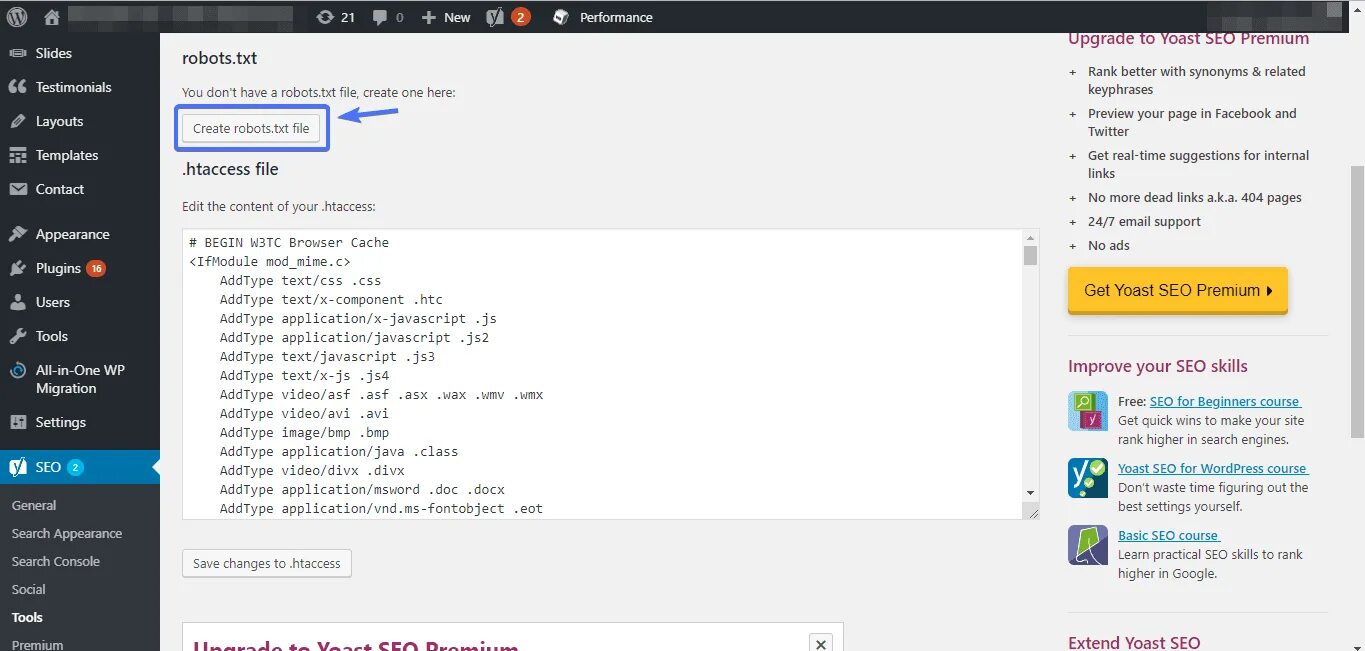Open the bold Tools SEO submenu item

click(x=27, y=617)
